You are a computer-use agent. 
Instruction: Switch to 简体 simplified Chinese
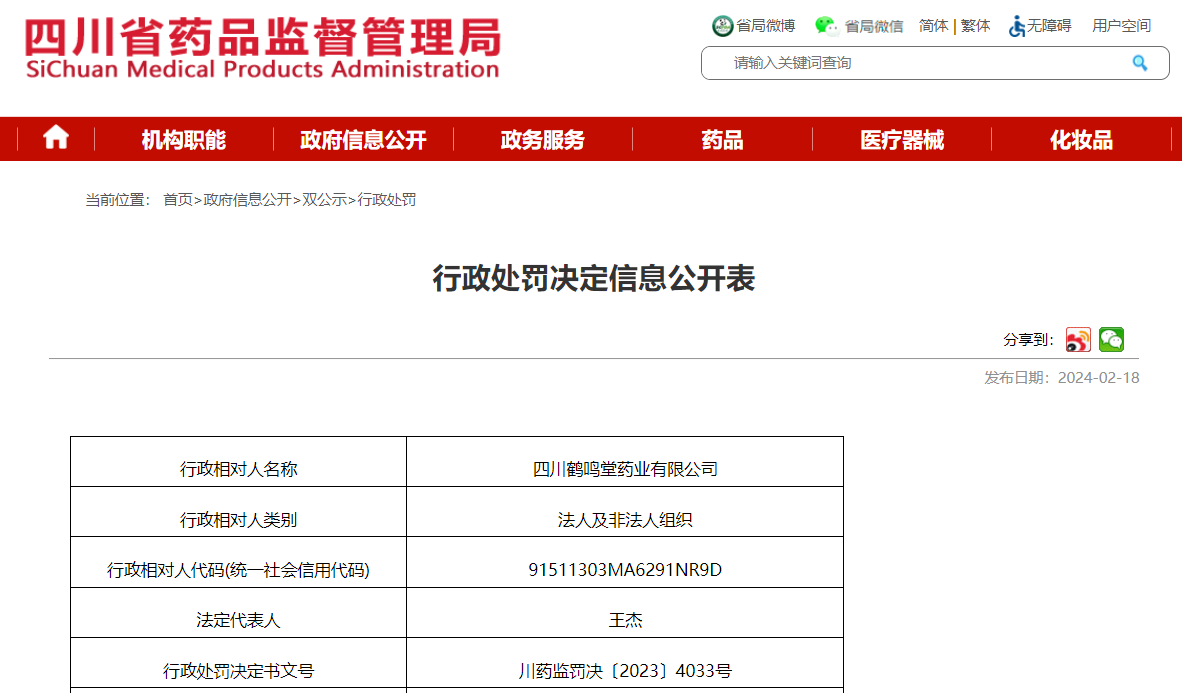click(933, 26)
